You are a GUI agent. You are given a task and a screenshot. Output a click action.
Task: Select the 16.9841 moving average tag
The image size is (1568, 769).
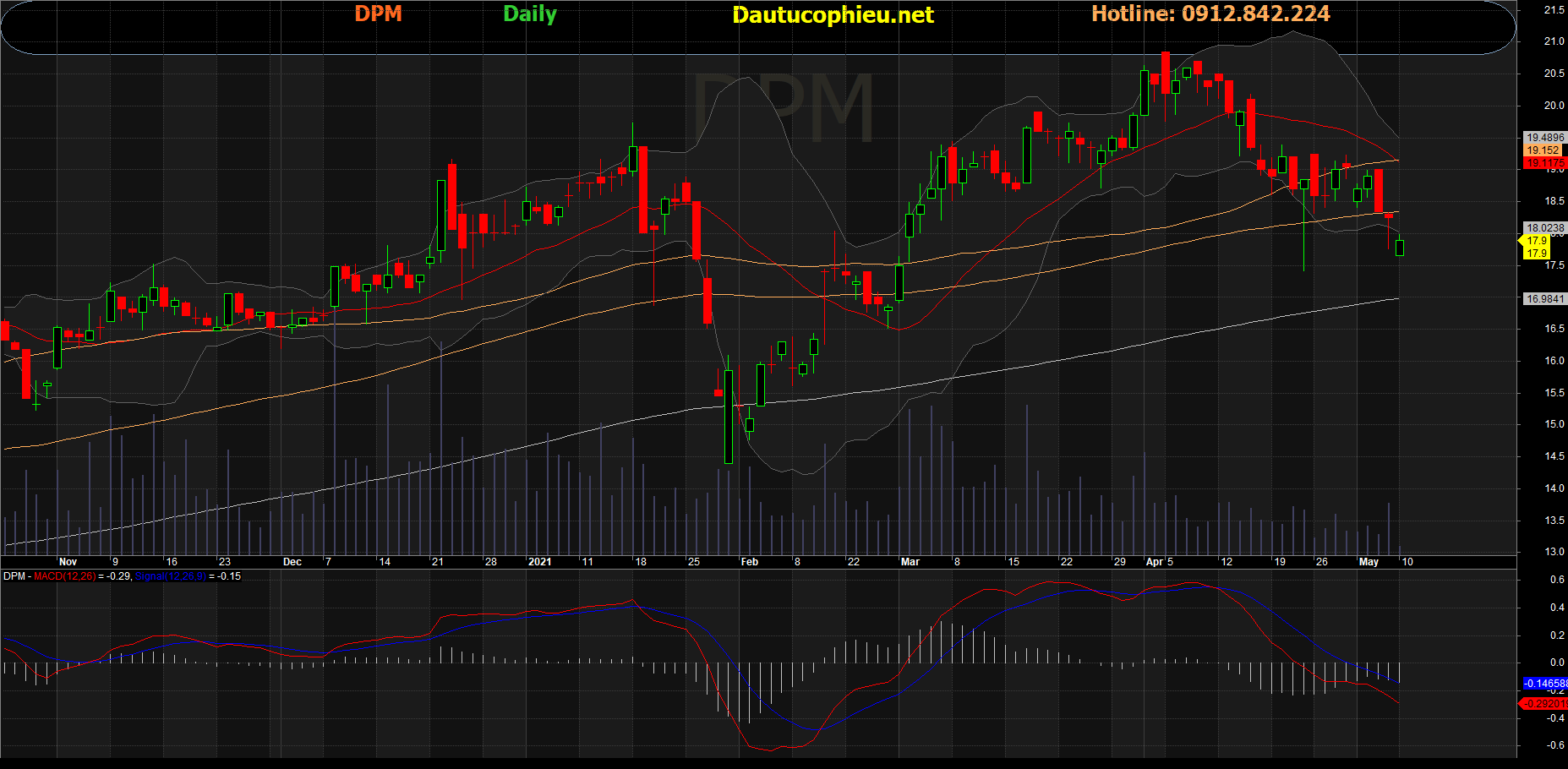(1545, 299)
